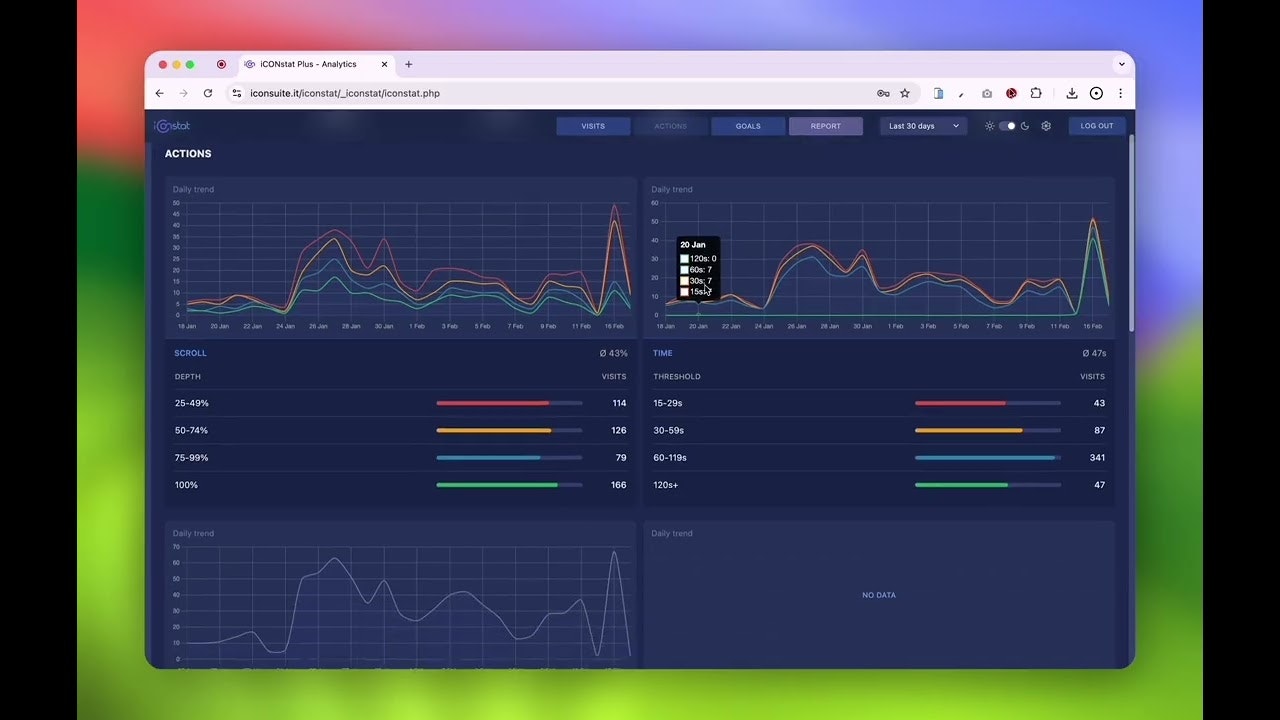
Task: Toggle the 120s series in chart tooltip
Action: [698, 259]
